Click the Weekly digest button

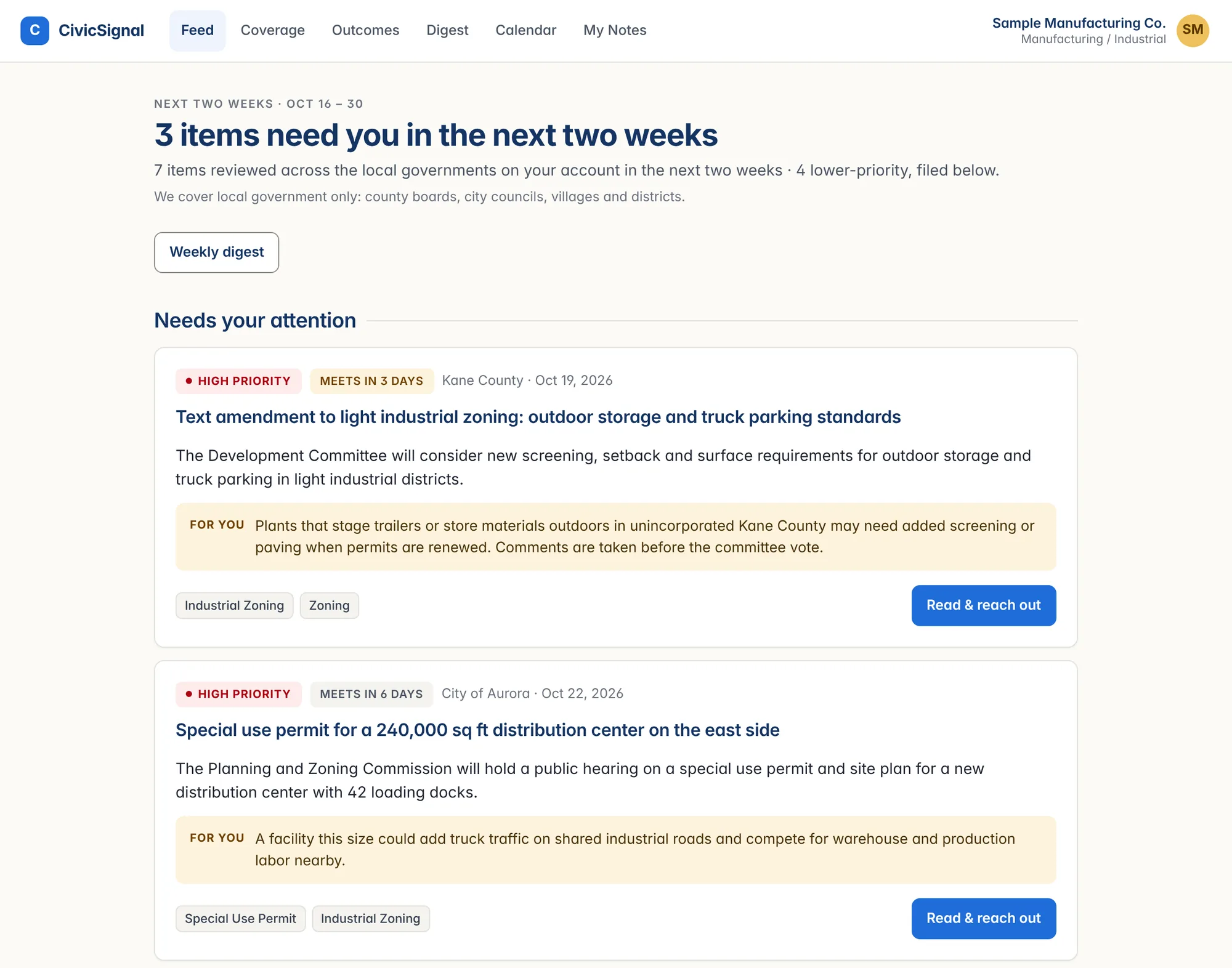(x=216, y=252)
